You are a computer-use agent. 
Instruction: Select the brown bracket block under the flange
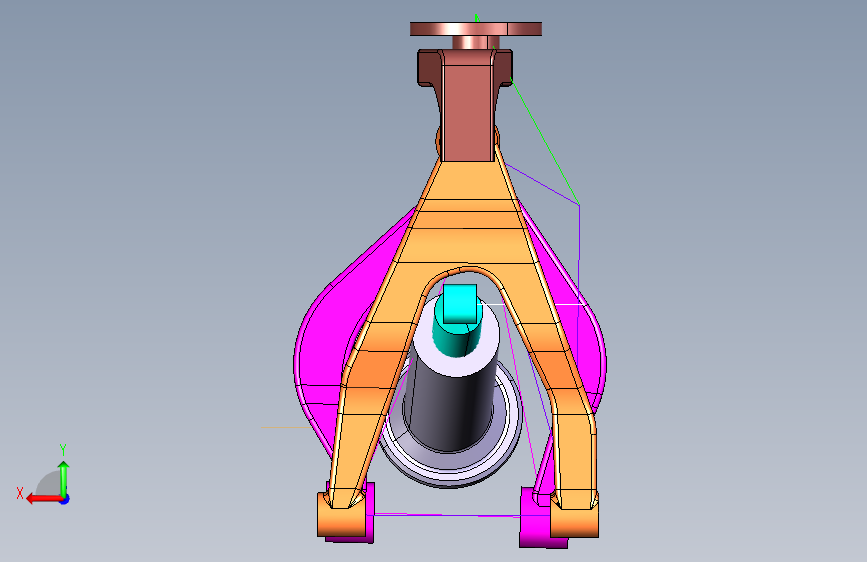click(466, 105)
